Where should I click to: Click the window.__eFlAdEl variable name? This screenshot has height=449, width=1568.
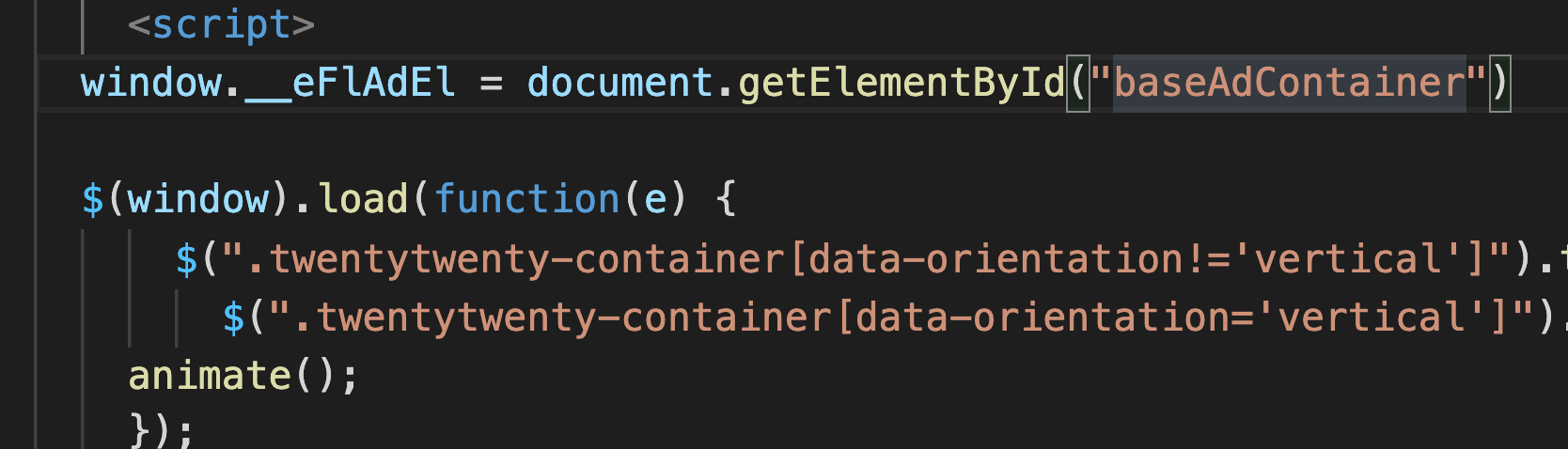(268, 83)
